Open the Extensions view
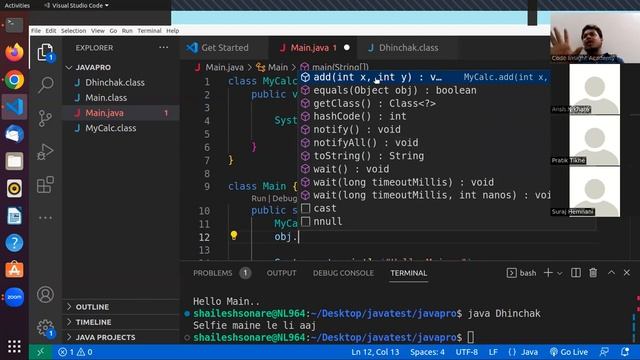This screenshot has height=360, width=640. tap(45, 184)
